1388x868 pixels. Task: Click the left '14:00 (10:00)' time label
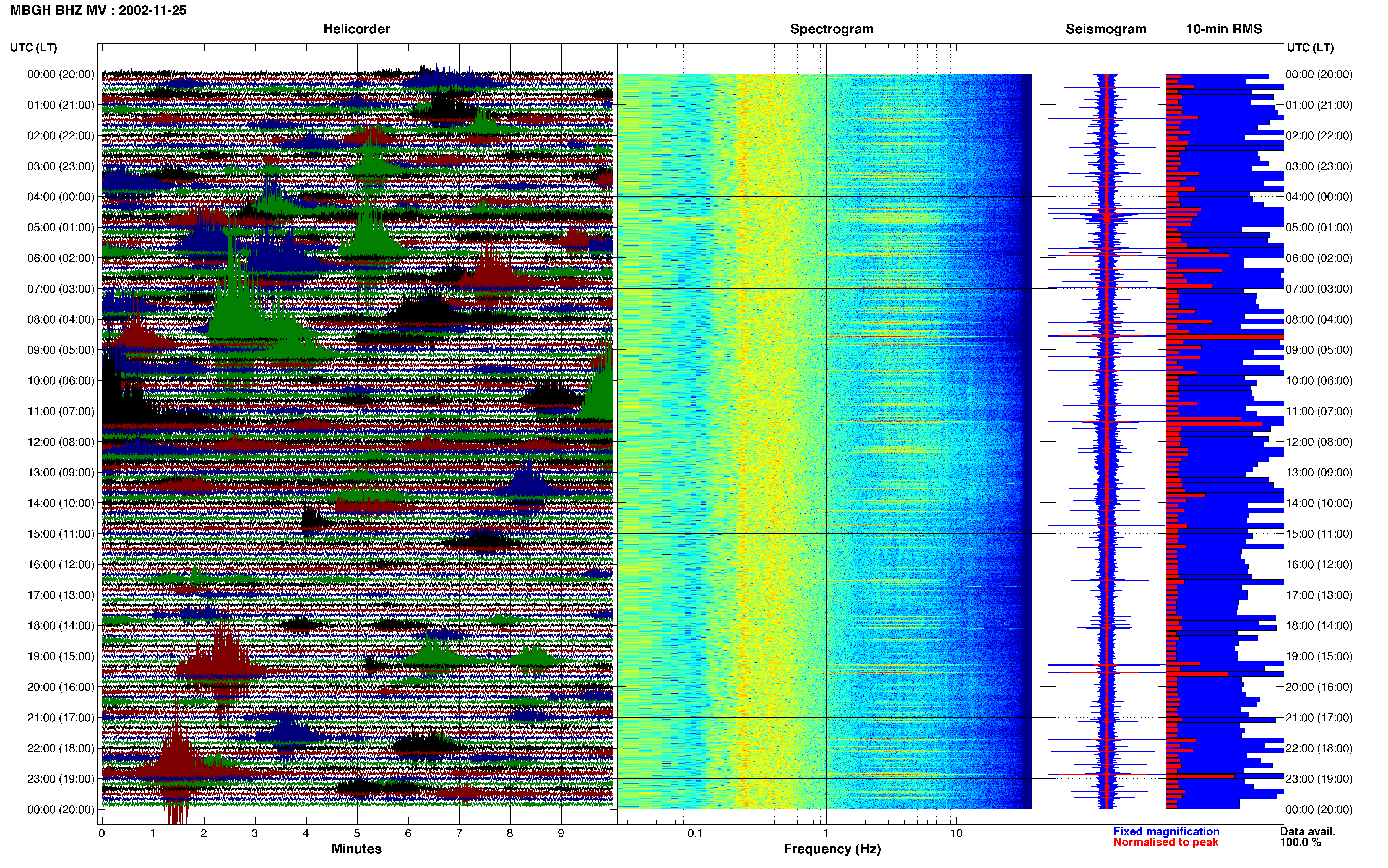click(61, 504)
